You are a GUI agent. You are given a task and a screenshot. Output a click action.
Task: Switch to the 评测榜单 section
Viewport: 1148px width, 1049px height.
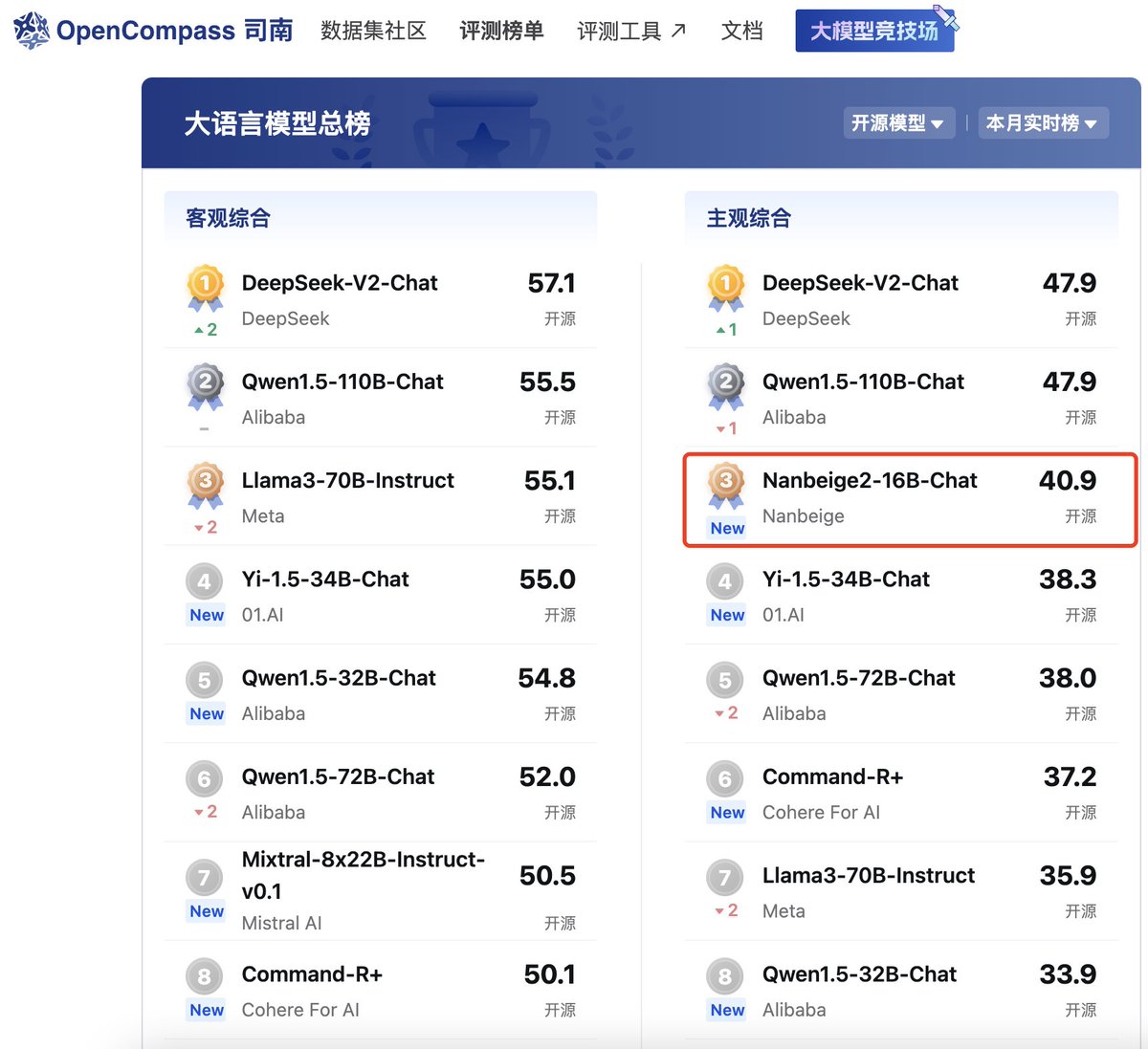[x=500, y=30]
